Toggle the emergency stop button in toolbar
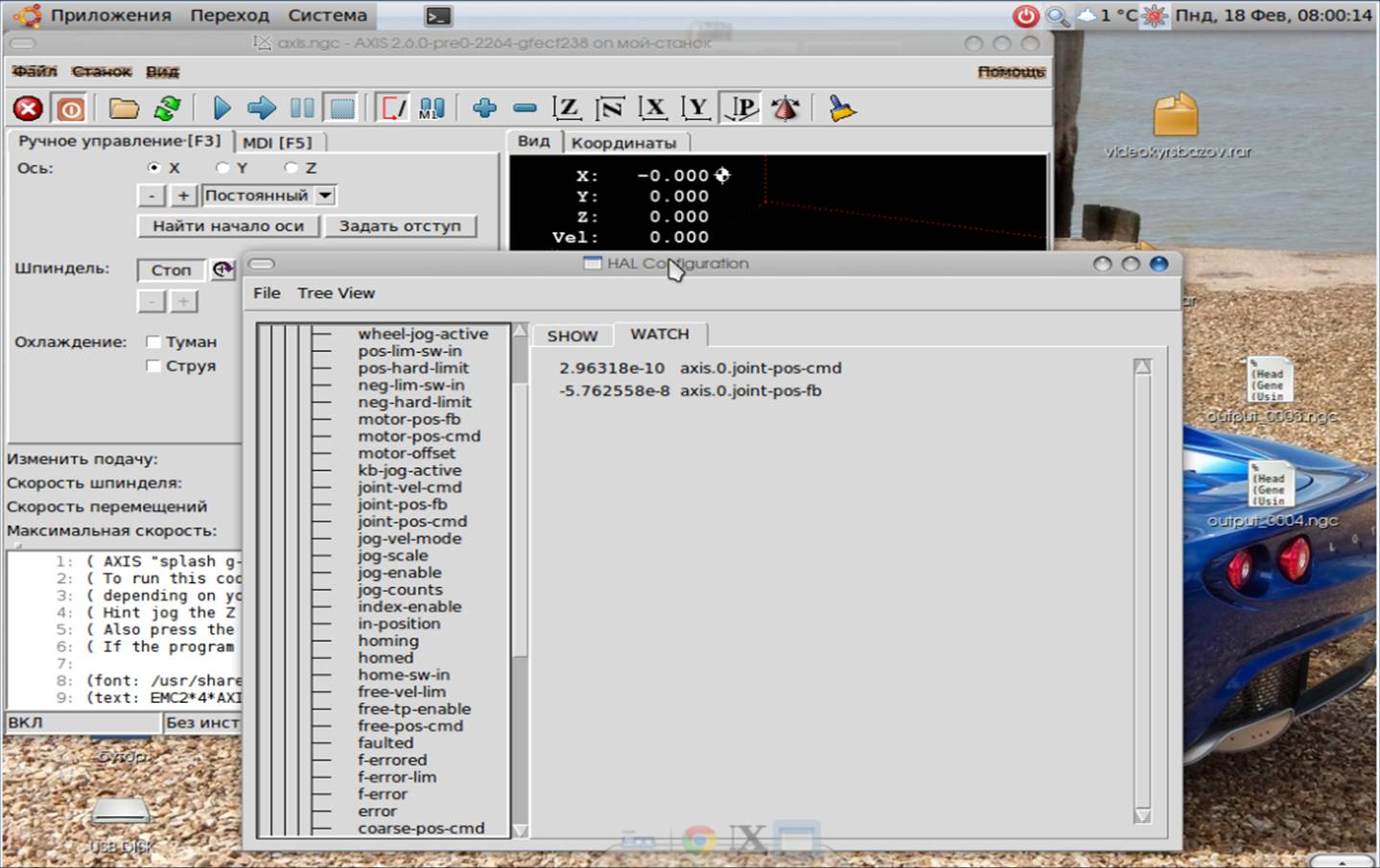 point(28,108)
